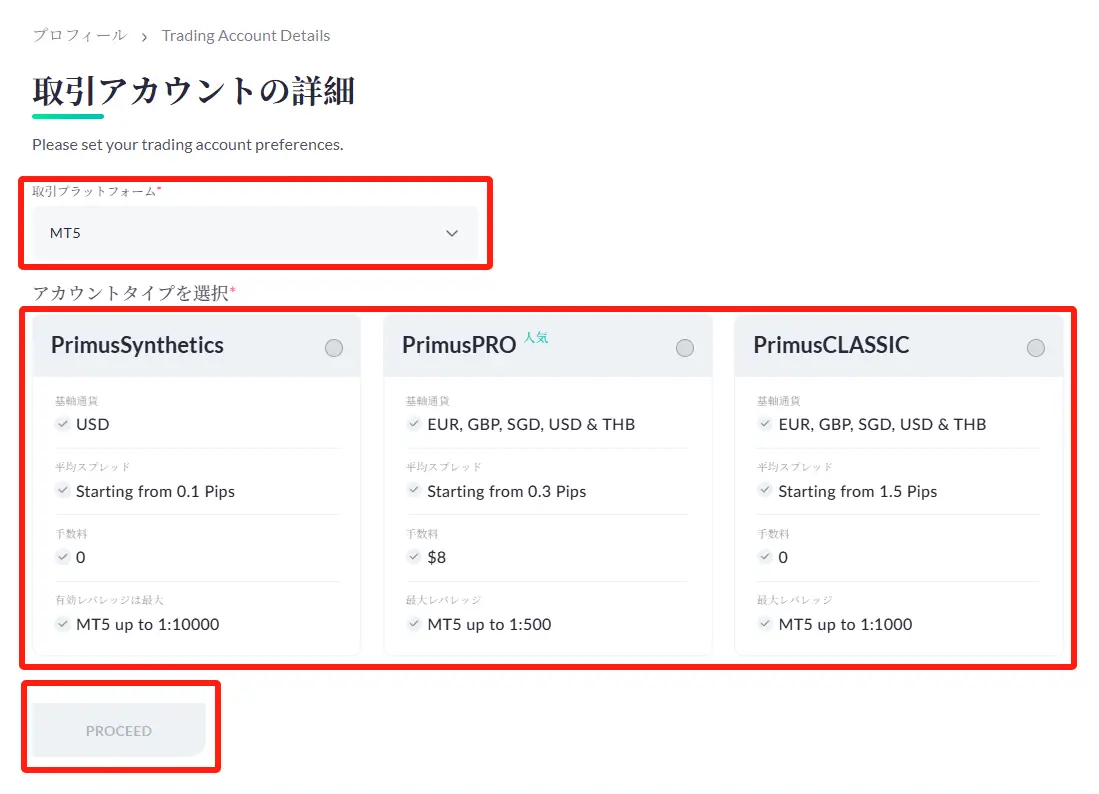Click checkmark beside $8 commission
The width and height of the screenshot is (1099, 794).
click(414, 557)
